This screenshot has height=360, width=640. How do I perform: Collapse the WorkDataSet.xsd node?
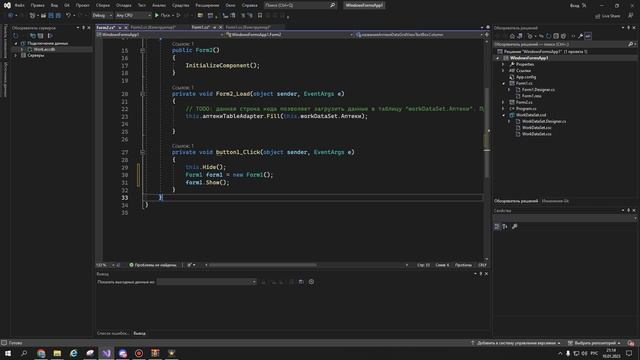(x=503, y=115)
